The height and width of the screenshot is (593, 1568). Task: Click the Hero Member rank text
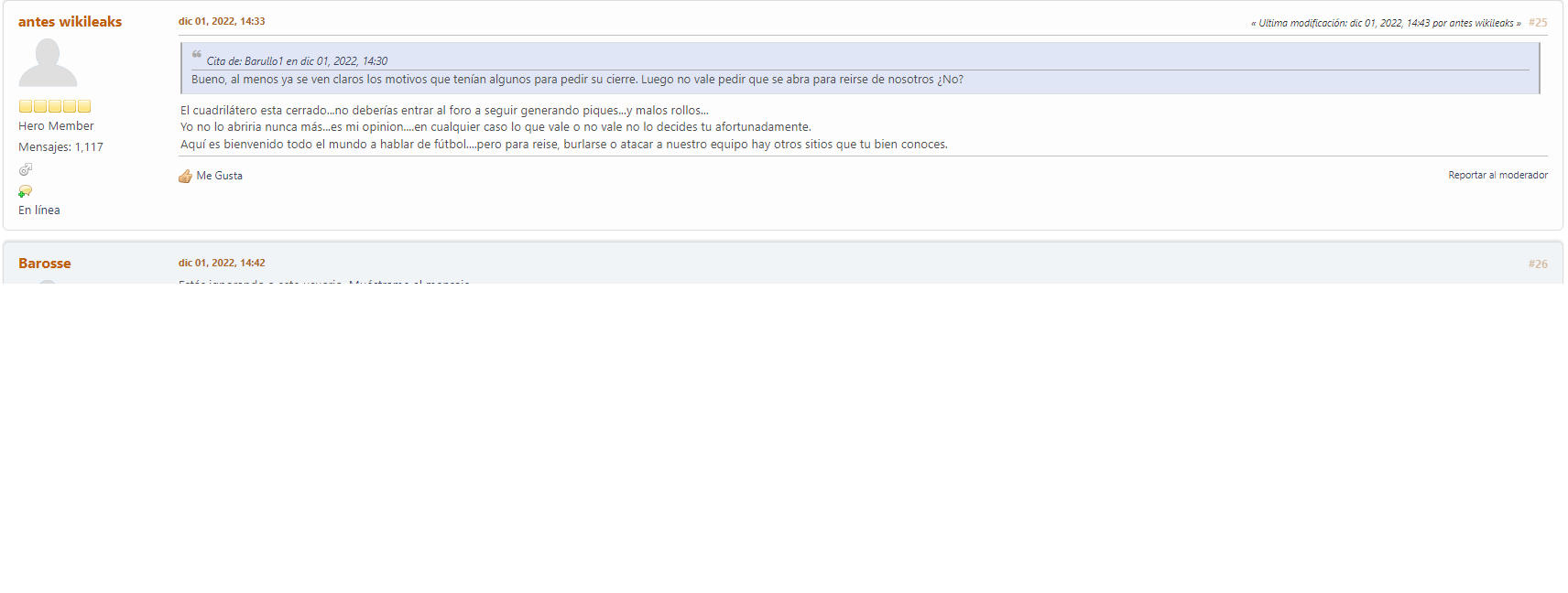tap(56, 126)
